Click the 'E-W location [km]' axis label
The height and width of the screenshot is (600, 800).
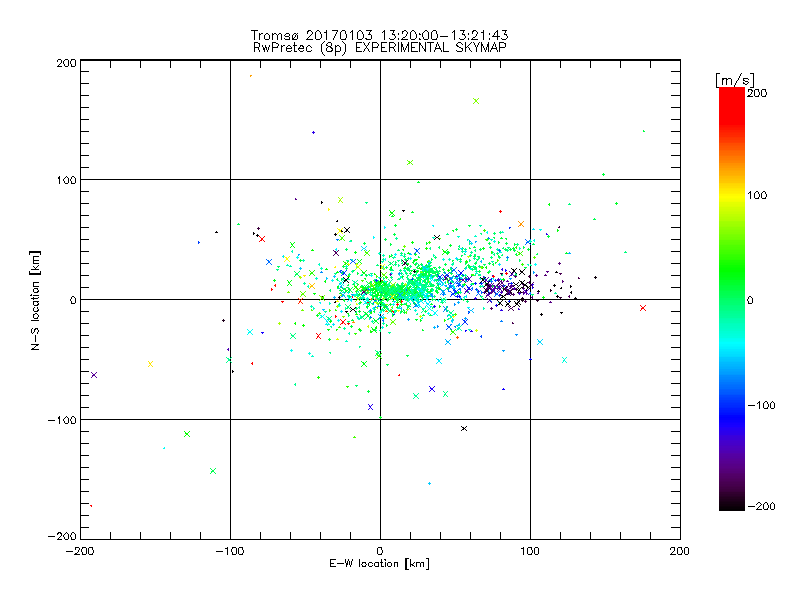(379, 564)
